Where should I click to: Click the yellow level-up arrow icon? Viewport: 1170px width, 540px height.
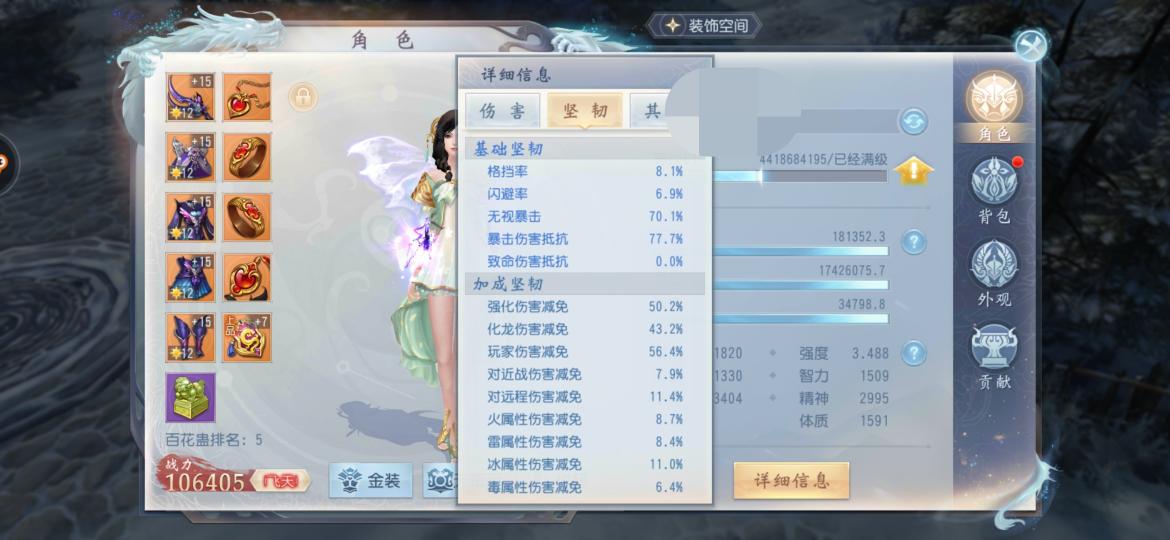(913, 172)
